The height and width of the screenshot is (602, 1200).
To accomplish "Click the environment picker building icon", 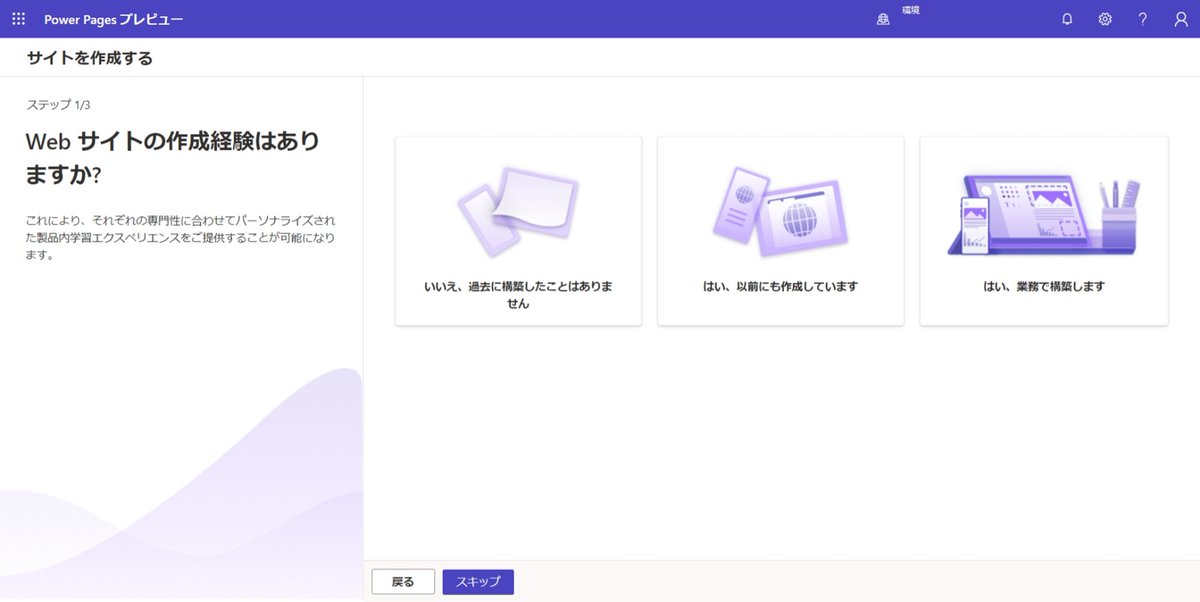I will coord(884,18).
